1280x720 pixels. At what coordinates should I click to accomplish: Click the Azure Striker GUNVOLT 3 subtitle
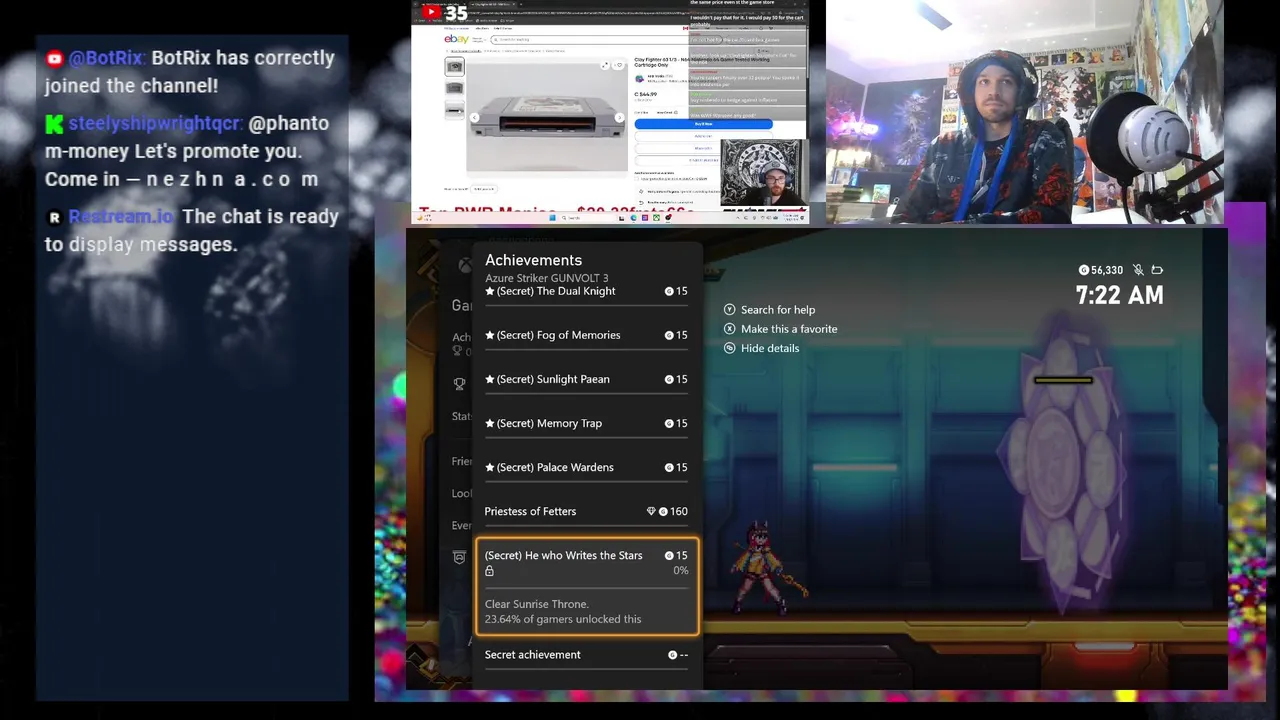click(546, 278)
